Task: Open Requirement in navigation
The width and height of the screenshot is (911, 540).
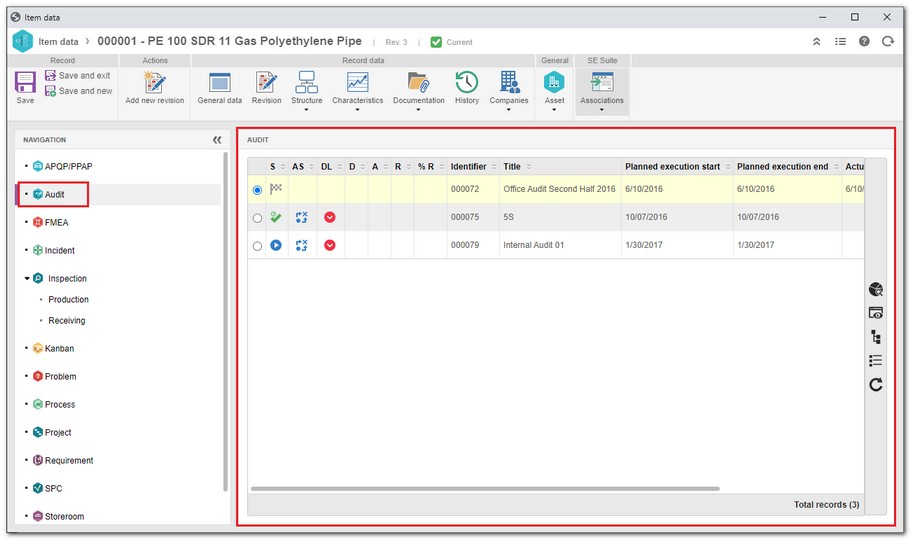Action: coord(63,460)
